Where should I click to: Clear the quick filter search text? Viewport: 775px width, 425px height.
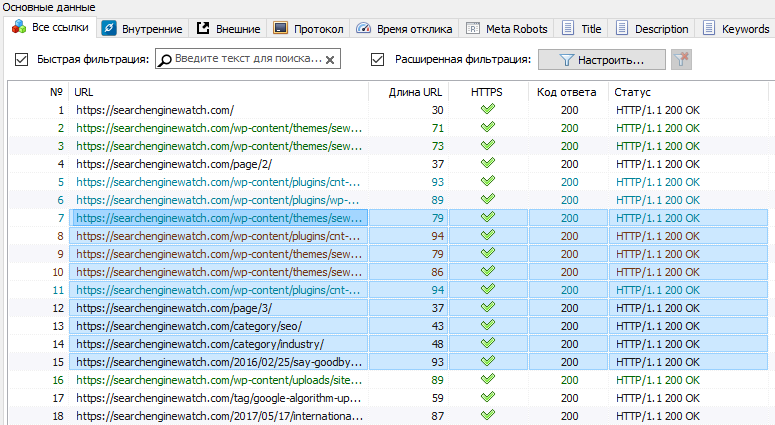(330, 60)
